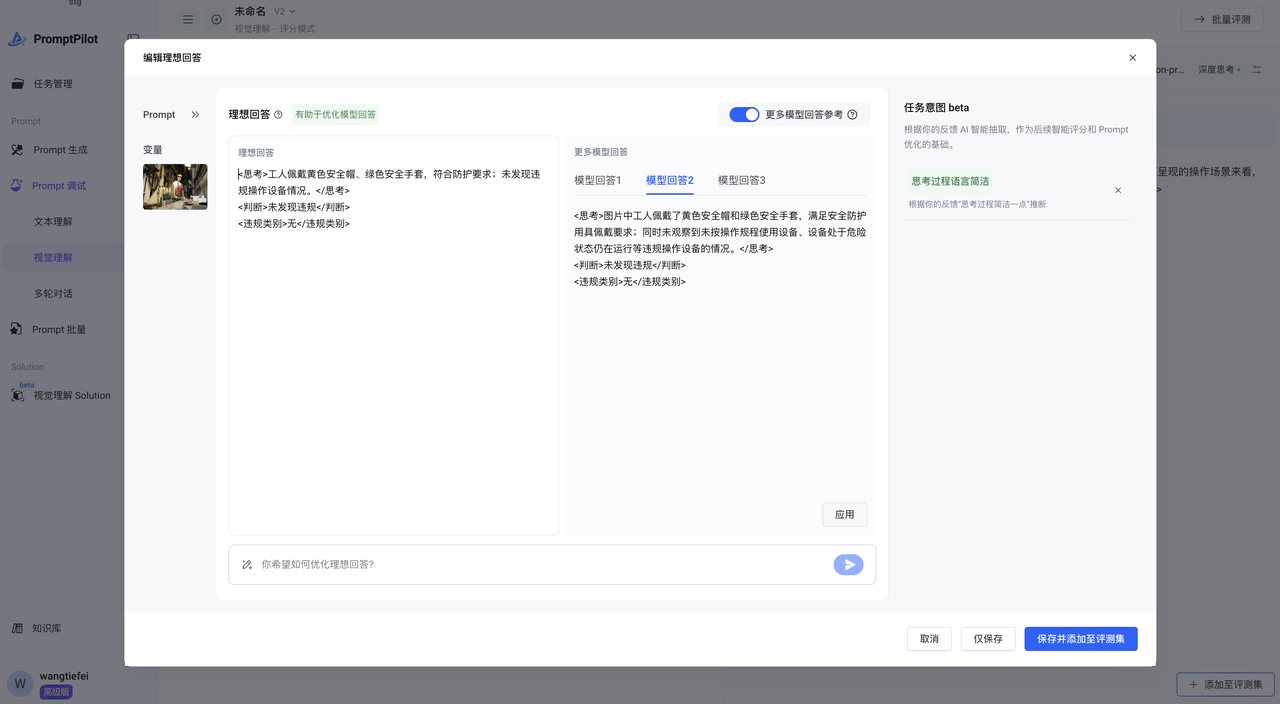Collapse the Prompt panel double-chevron
This screenshot has width=1280, height=704.
195,115
